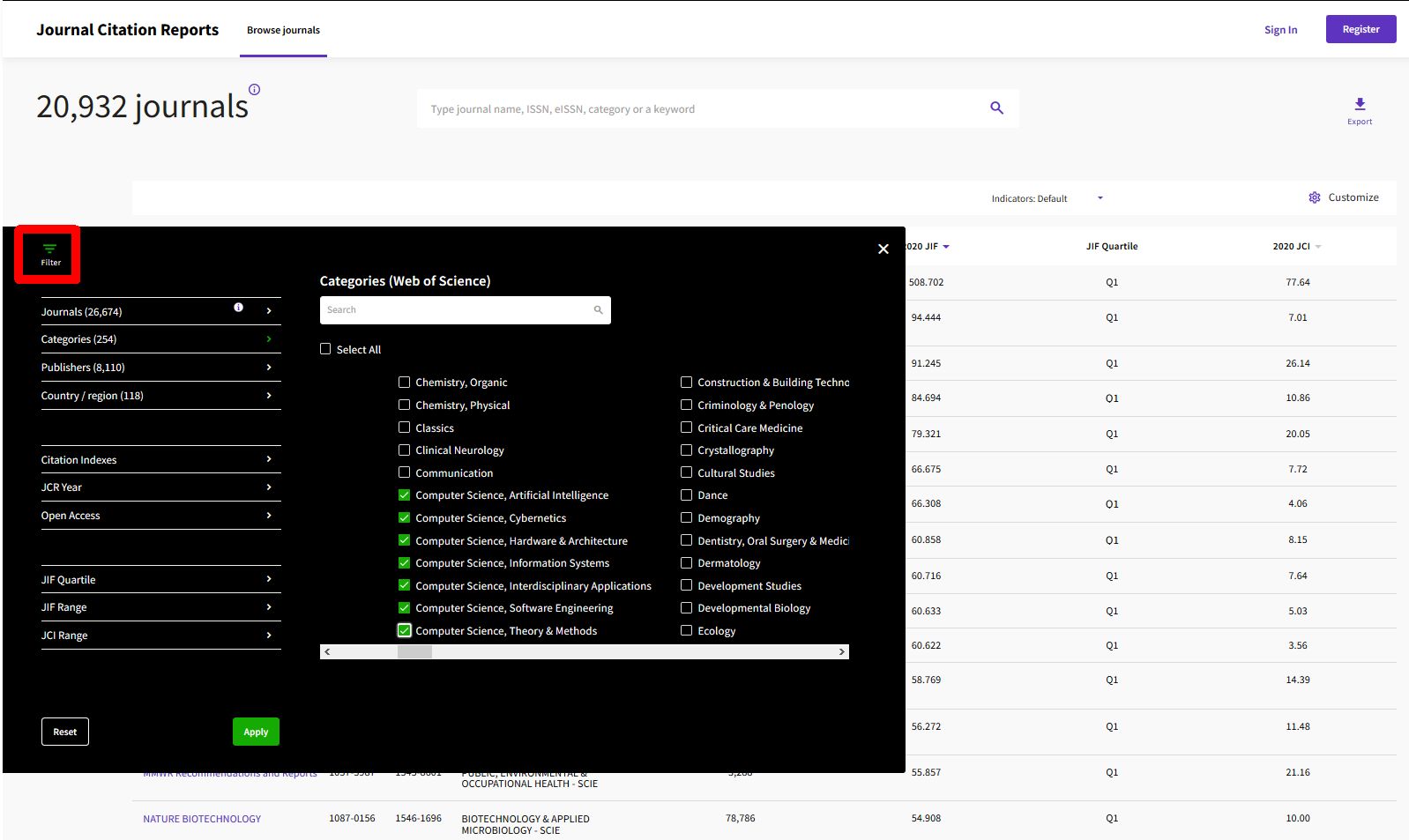This screenshot has height=840, width=1409.
Task: Click JIF value 508.702
Action: click(927, 283)
